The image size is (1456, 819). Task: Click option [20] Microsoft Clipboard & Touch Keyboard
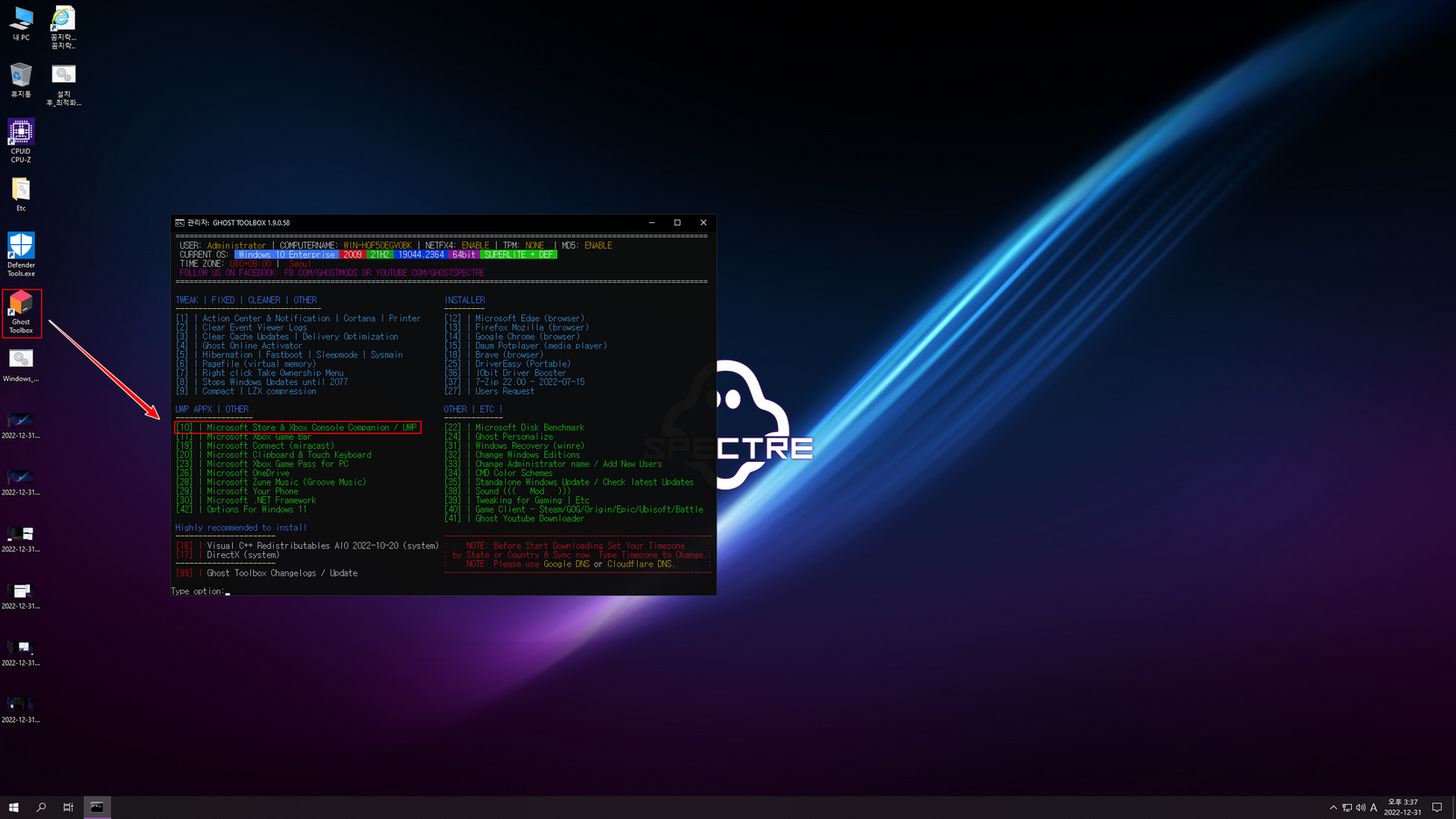[x=273, y=455]
